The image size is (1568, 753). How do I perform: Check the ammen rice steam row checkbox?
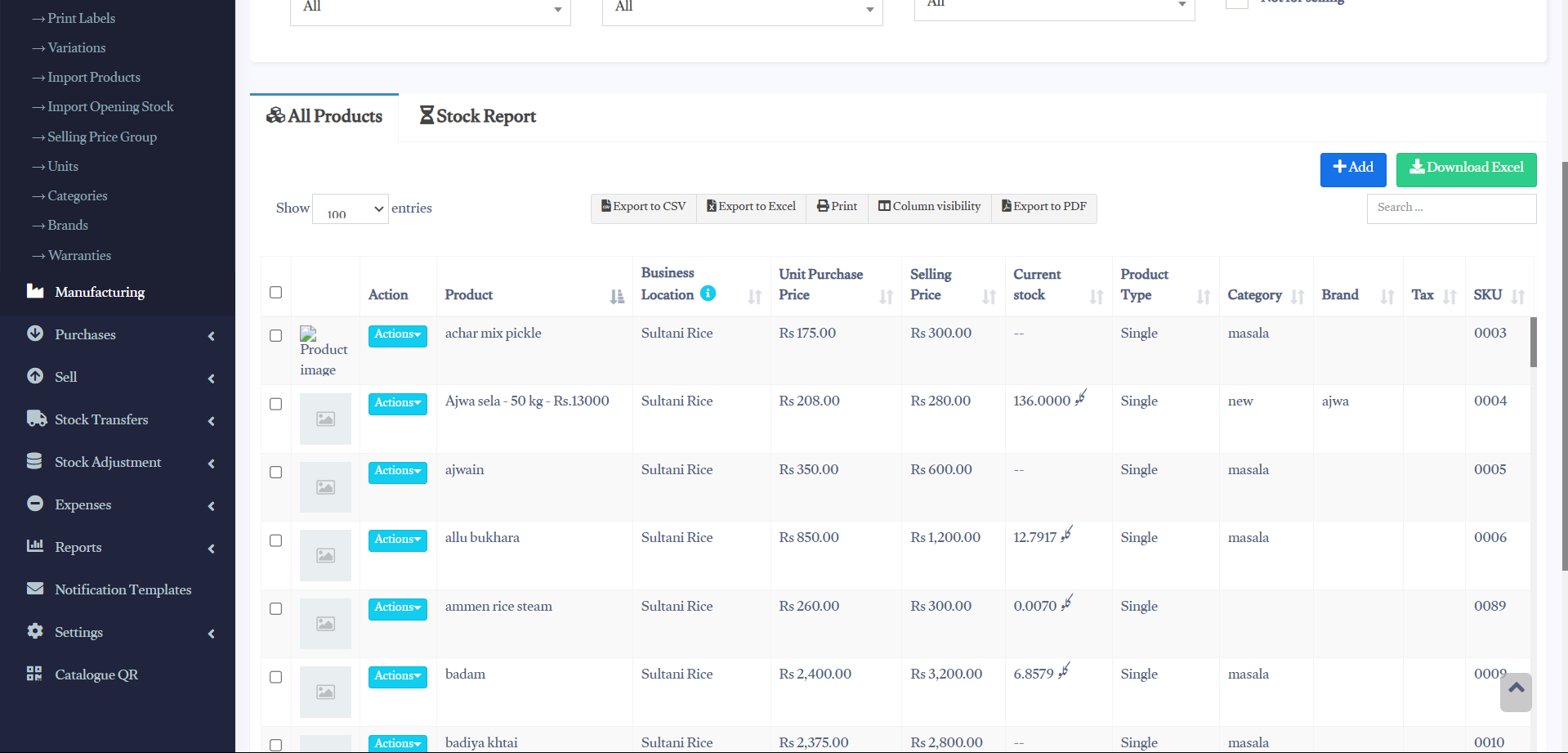[276, 609]
